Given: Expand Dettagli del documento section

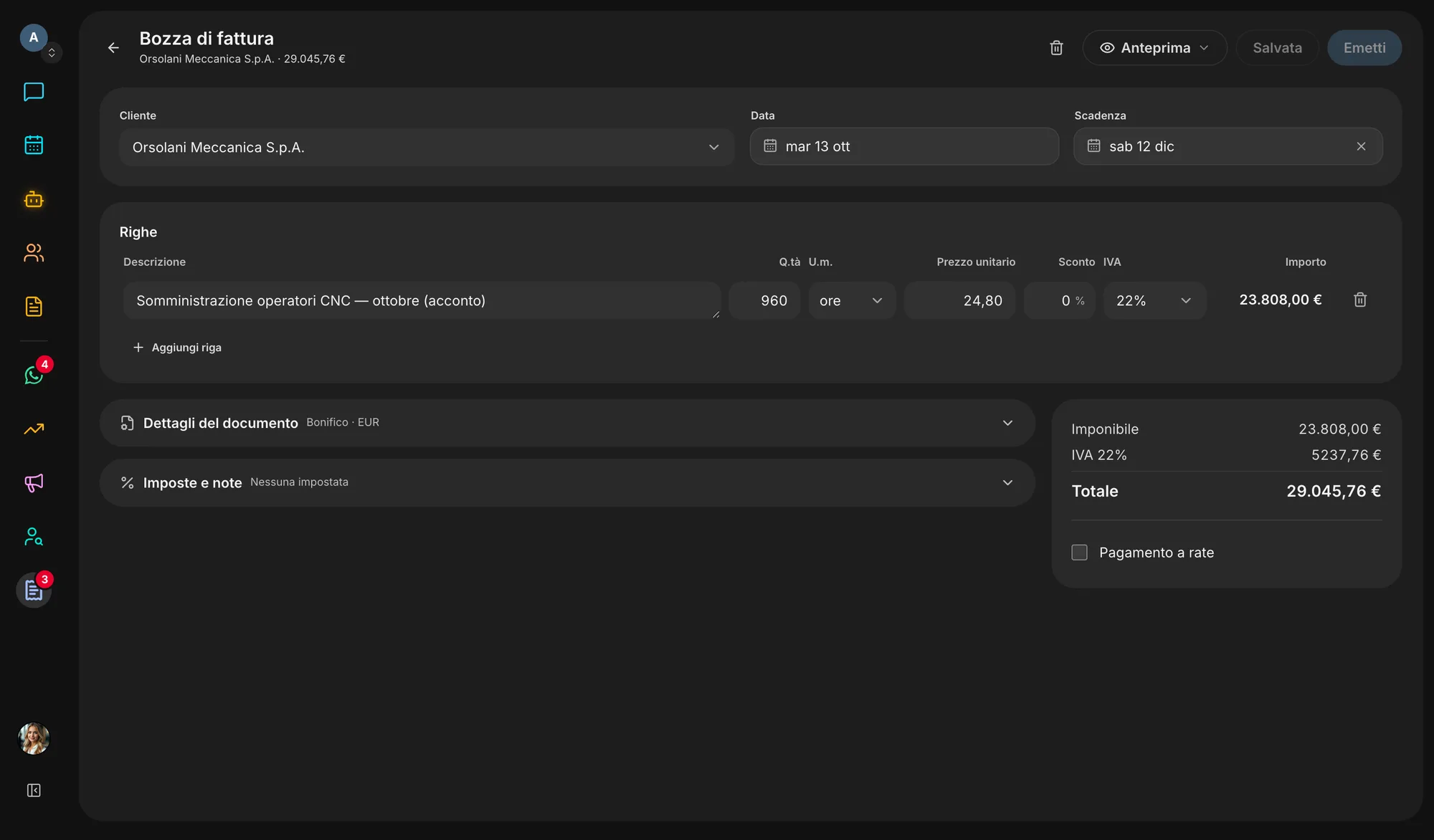Looking at the screenshot, I should (x=567, y=423).
